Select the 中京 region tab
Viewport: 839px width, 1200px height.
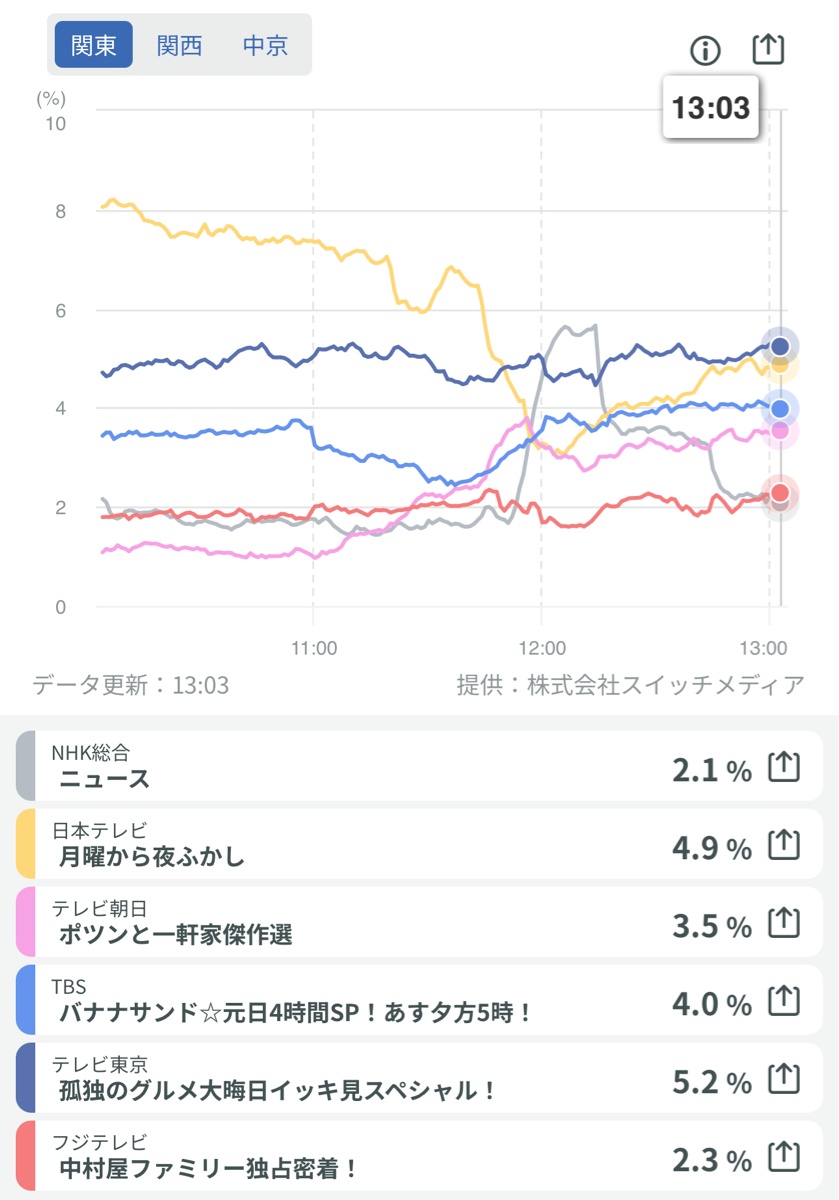click(265, 46)
